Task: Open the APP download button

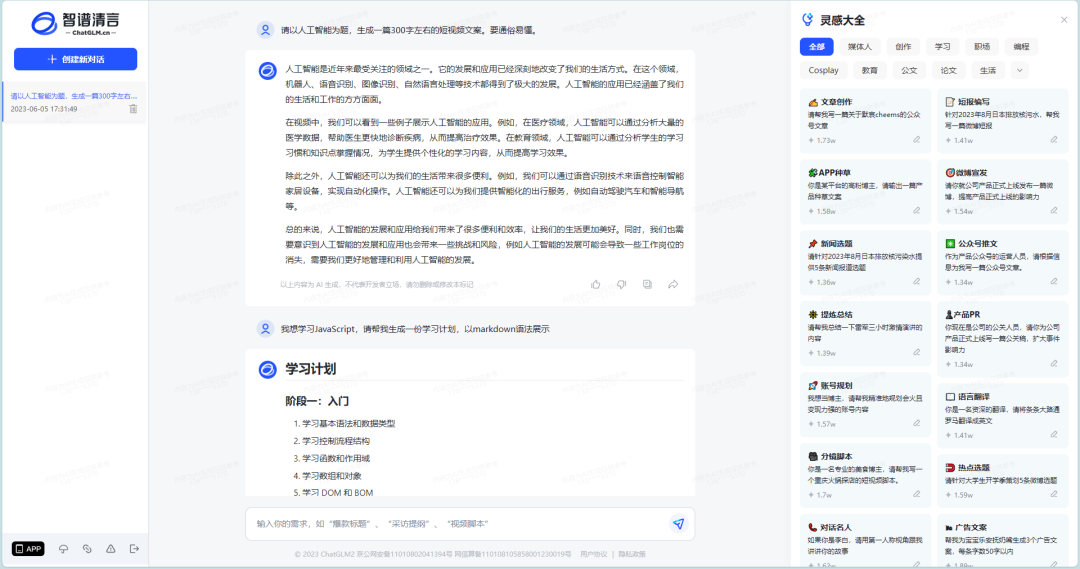Action: coord(28,549)
